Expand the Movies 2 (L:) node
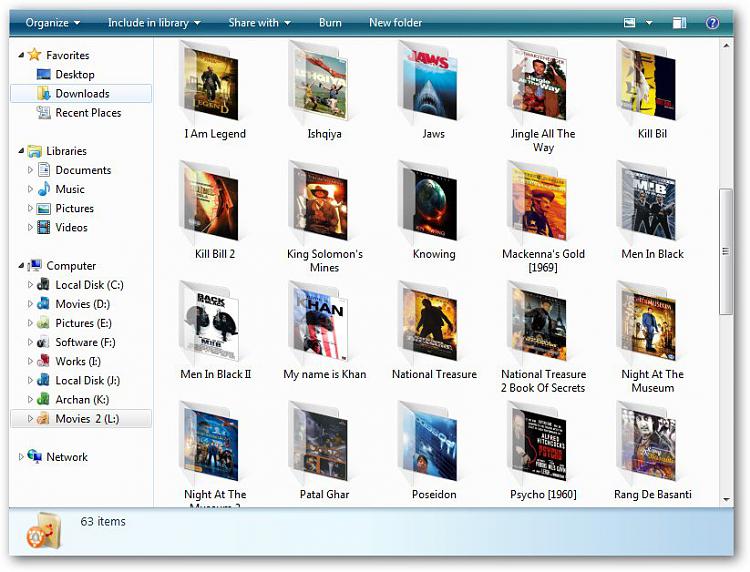 (30, 419)
